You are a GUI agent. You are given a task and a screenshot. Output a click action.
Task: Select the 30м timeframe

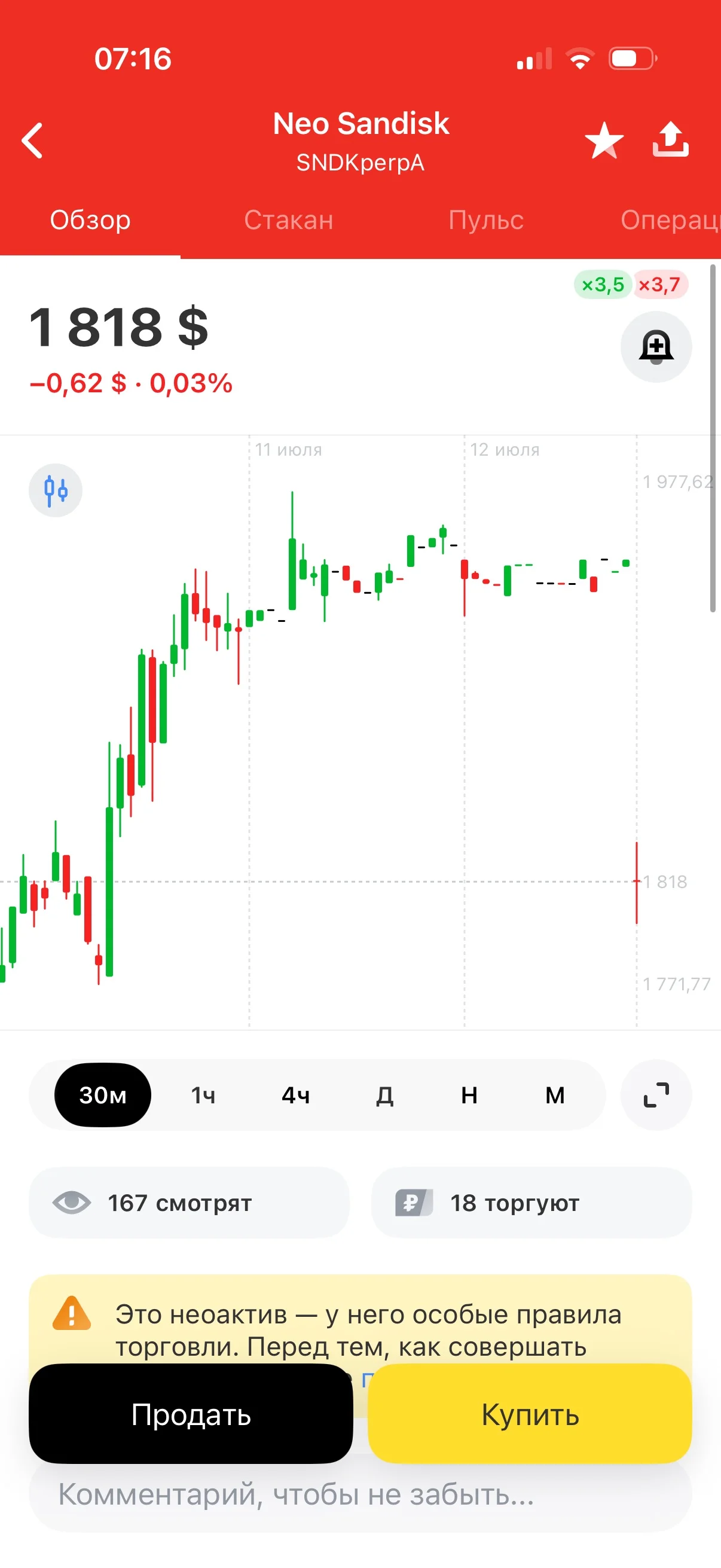click(x=103, y=1095)
